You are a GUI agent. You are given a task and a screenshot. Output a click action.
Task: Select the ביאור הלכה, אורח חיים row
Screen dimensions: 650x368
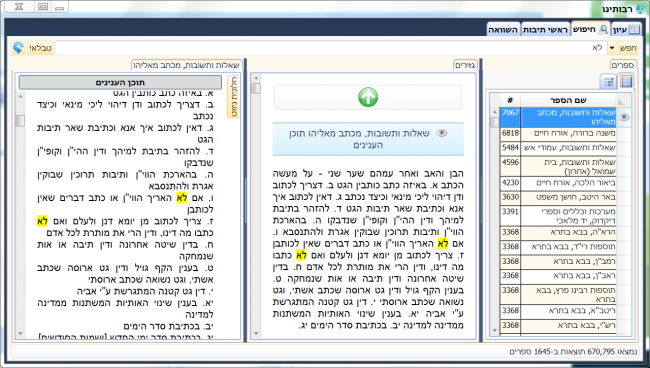tap(565, 183)
